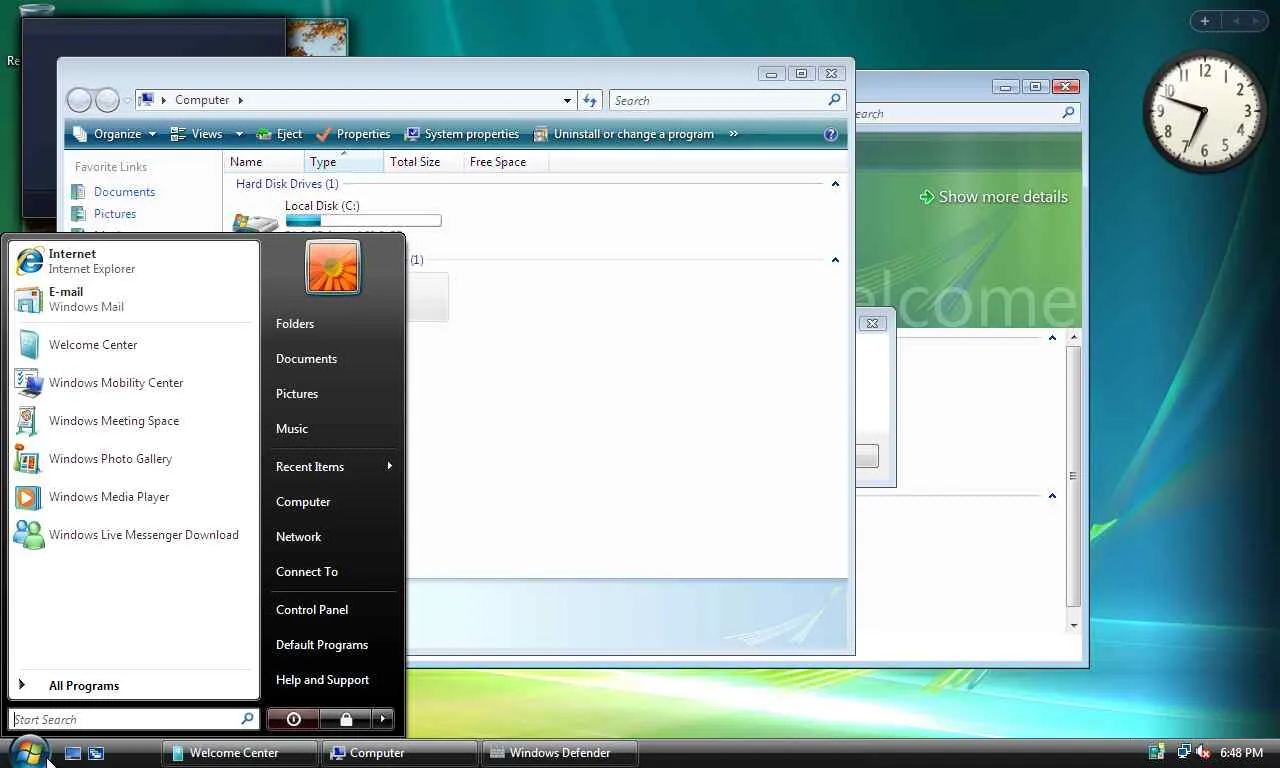This screenshot has height=768, width=1280.
Task: Open Pictures in Favorite Links
Action: coord(115,214)
